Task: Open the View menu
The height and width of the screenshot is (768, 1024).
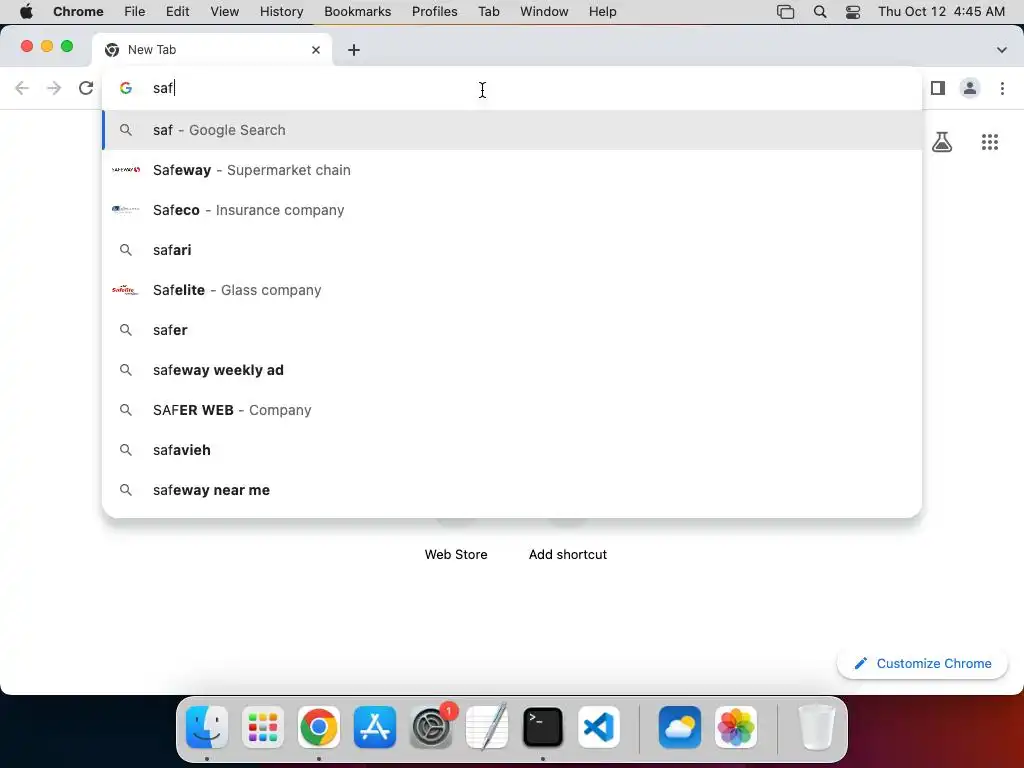Action: click(x=225, y=11)
